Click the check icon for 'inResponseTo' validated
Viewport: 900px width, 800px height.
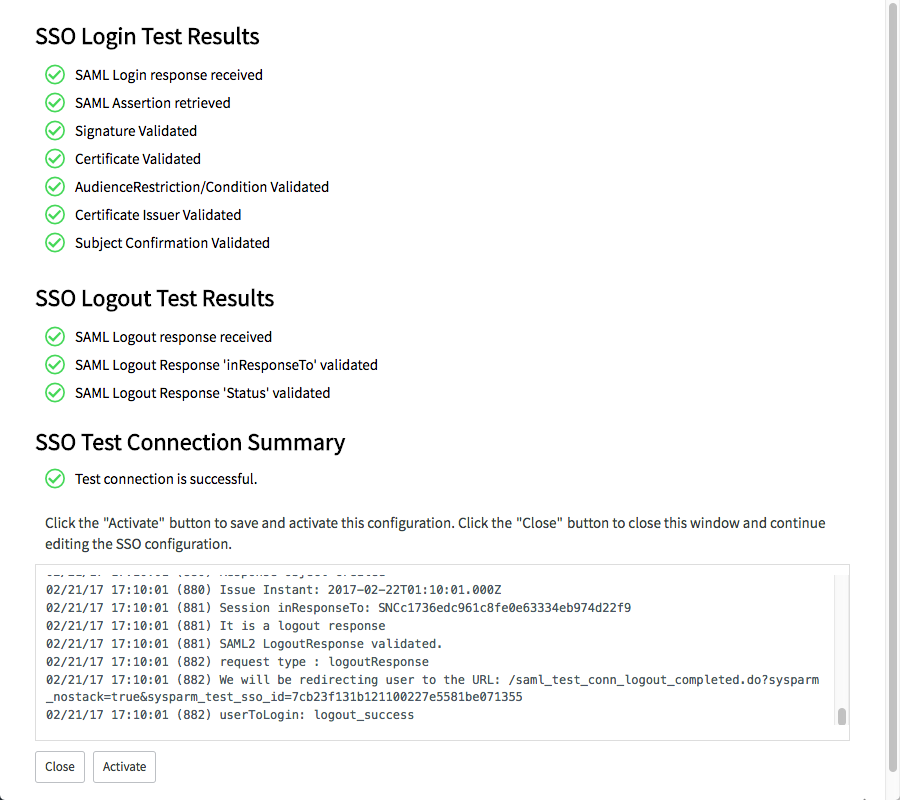click(55, 364)
